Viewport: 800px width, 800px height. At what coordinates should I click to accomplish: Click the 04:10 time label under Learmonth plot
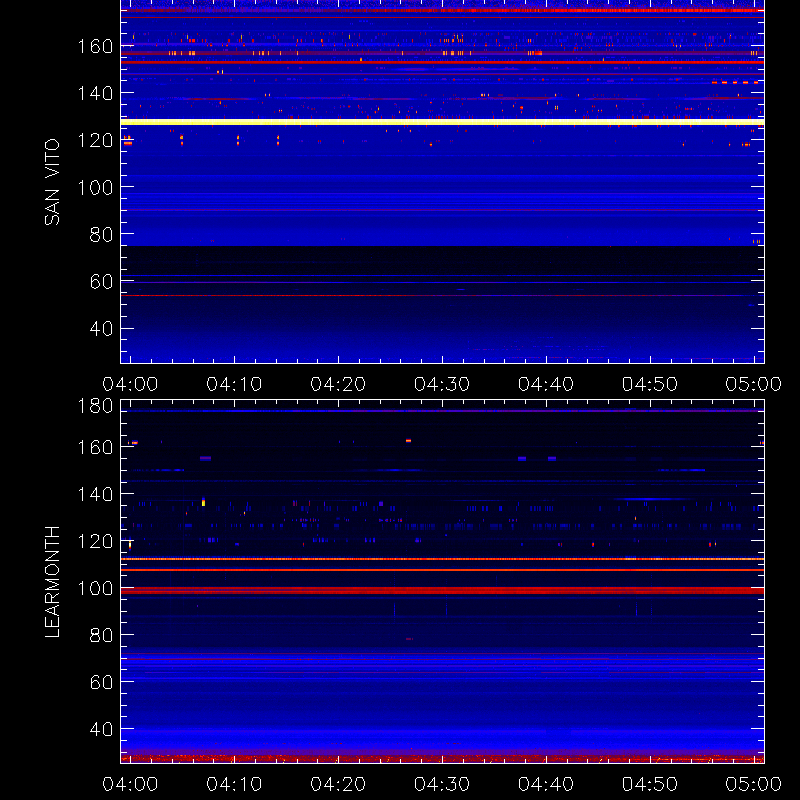(234, 784)
